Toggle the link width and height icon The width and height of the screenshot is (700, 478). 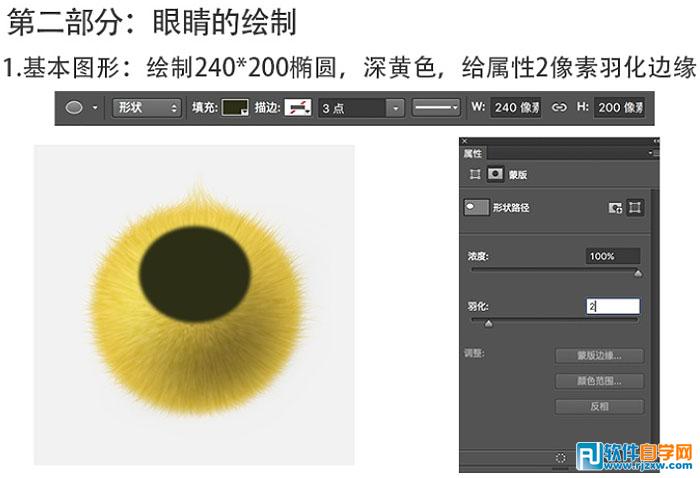coord(559,107)
